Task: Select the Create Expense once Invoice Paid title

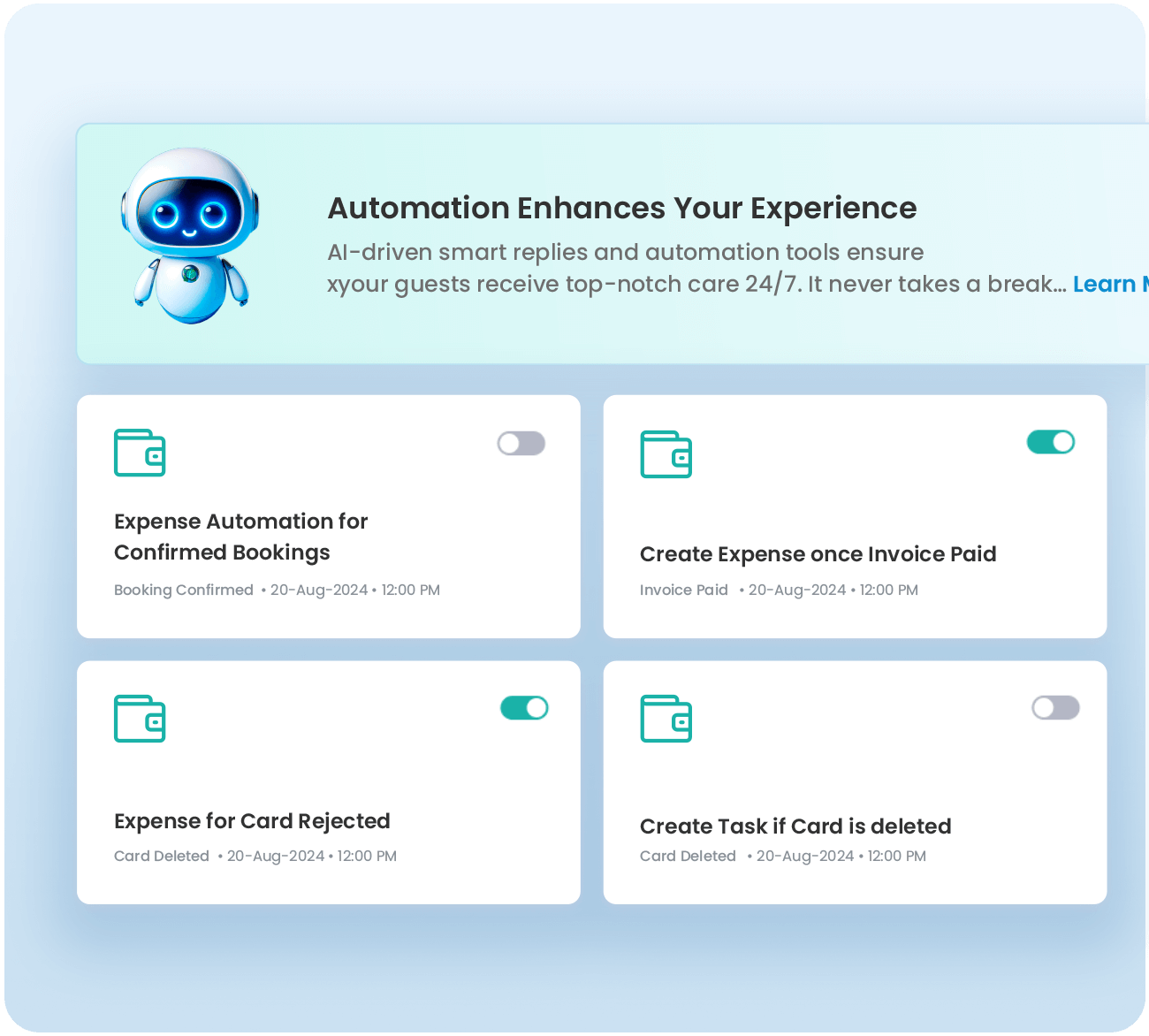Action: click(x=818, y=554)
